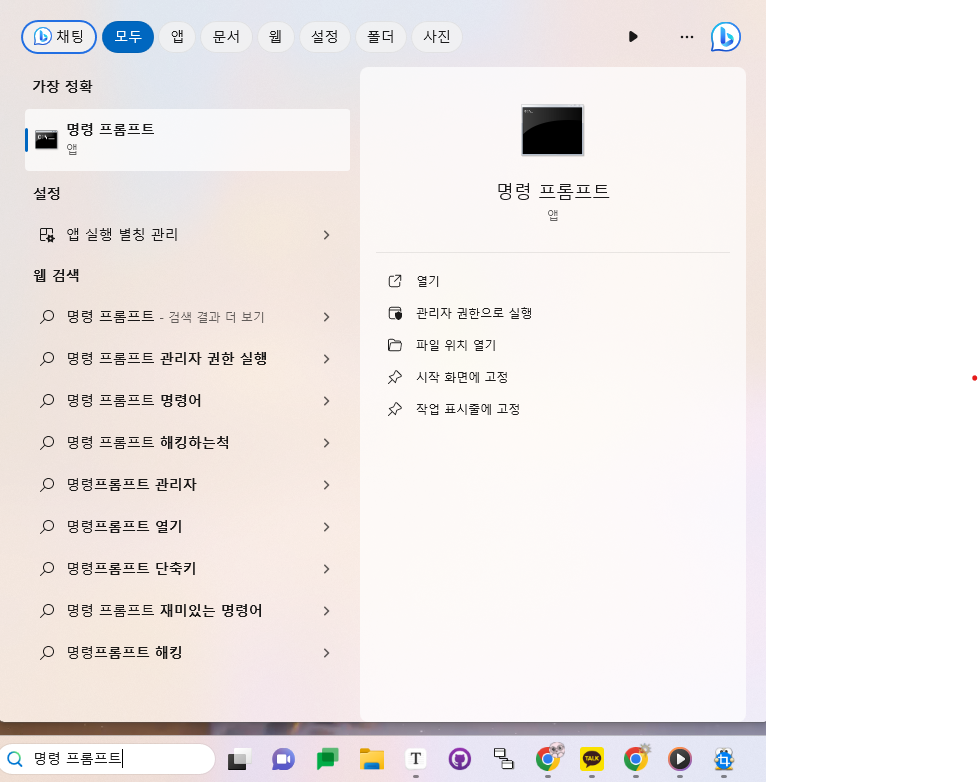This screenshot has width=978, height=782.
Task: Open Teams Chat from the taskbar
Action: [283, 759]
